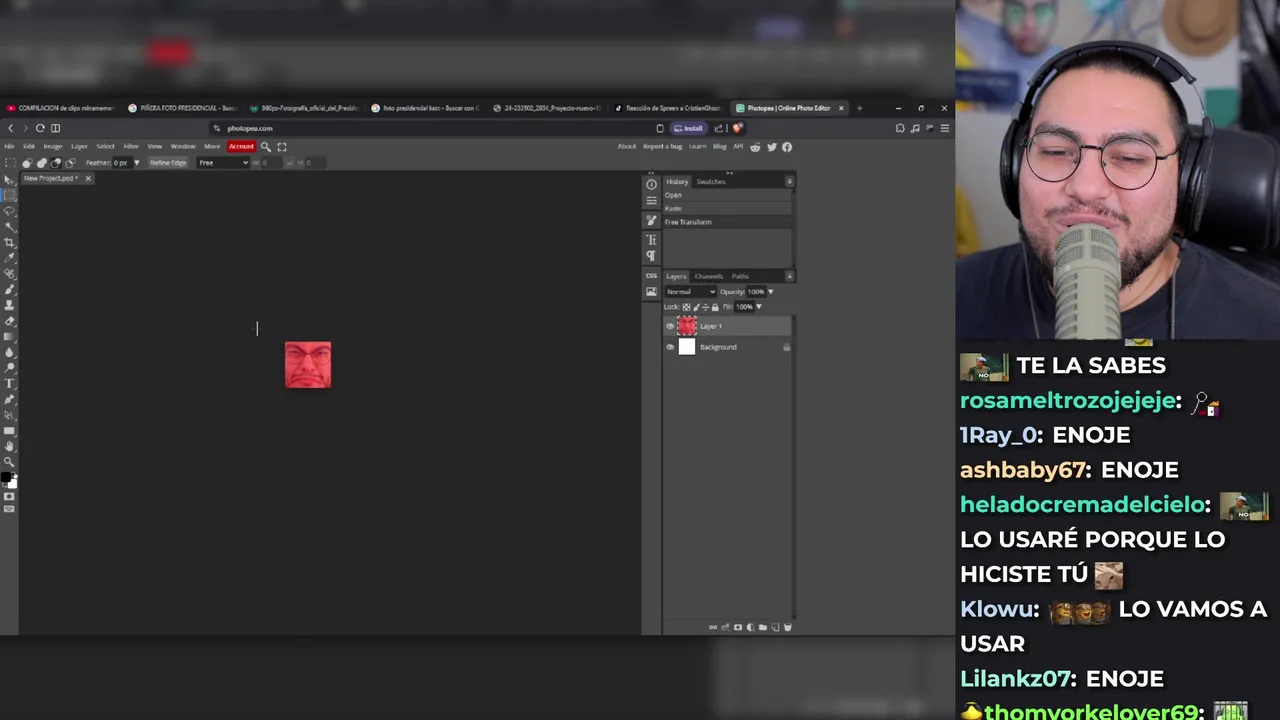Open the Free selection style dropdown
Viewport: 1280px width, 720px height.
(223, 163)
